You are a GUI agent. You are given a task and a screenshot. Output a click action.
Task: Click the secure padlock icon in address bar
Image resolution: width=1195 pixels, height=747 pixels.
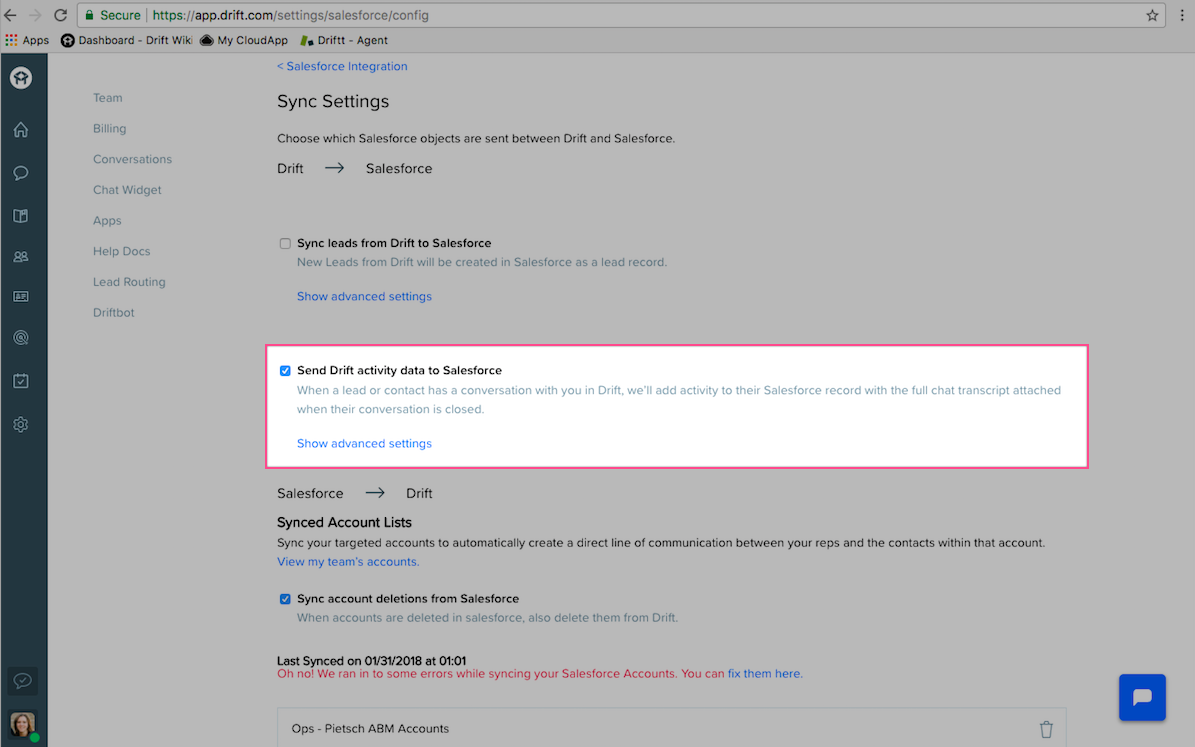(89, 15)
